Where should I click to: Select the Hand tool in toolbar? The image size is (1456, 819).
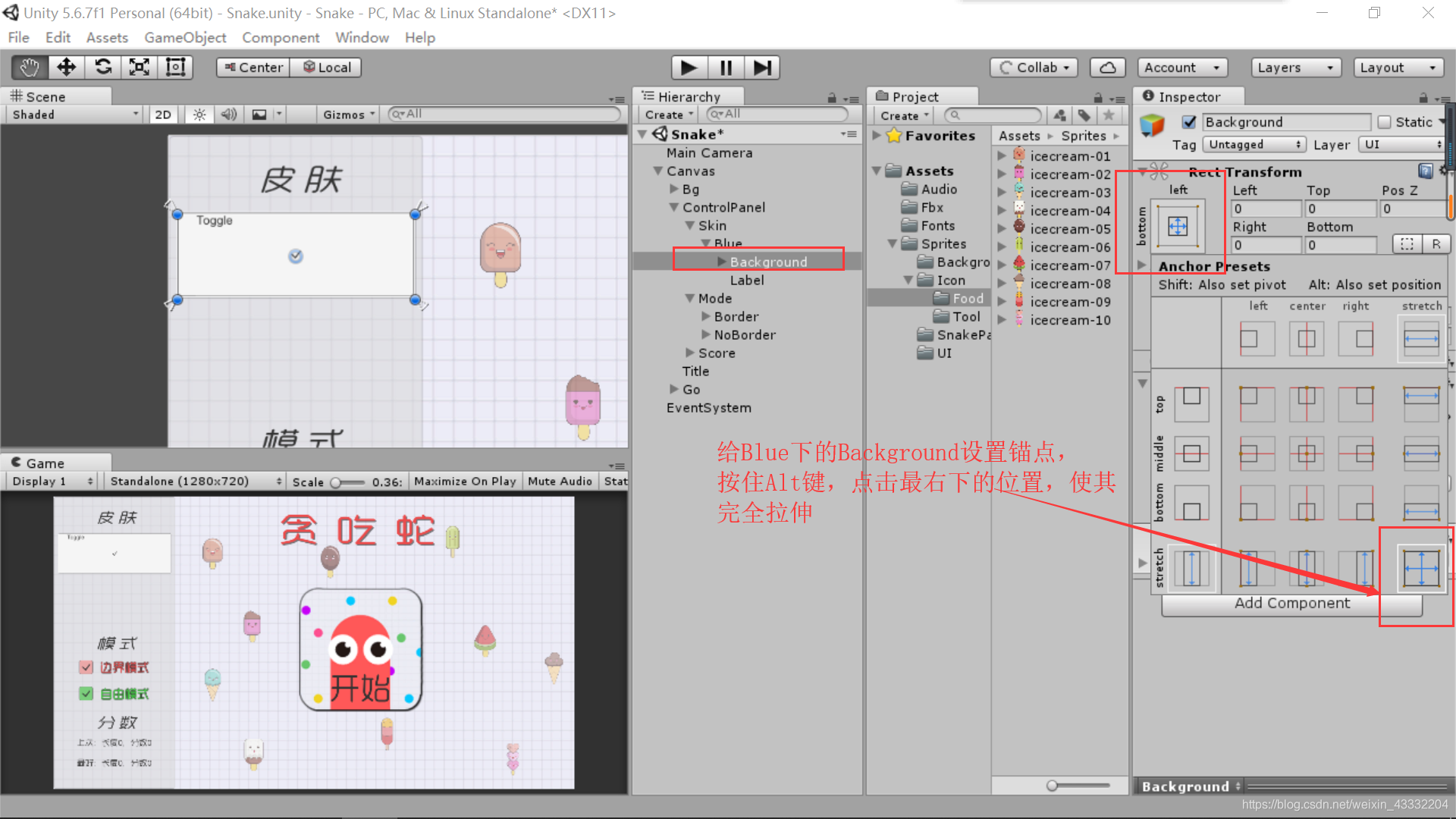[x=30, y=67]
